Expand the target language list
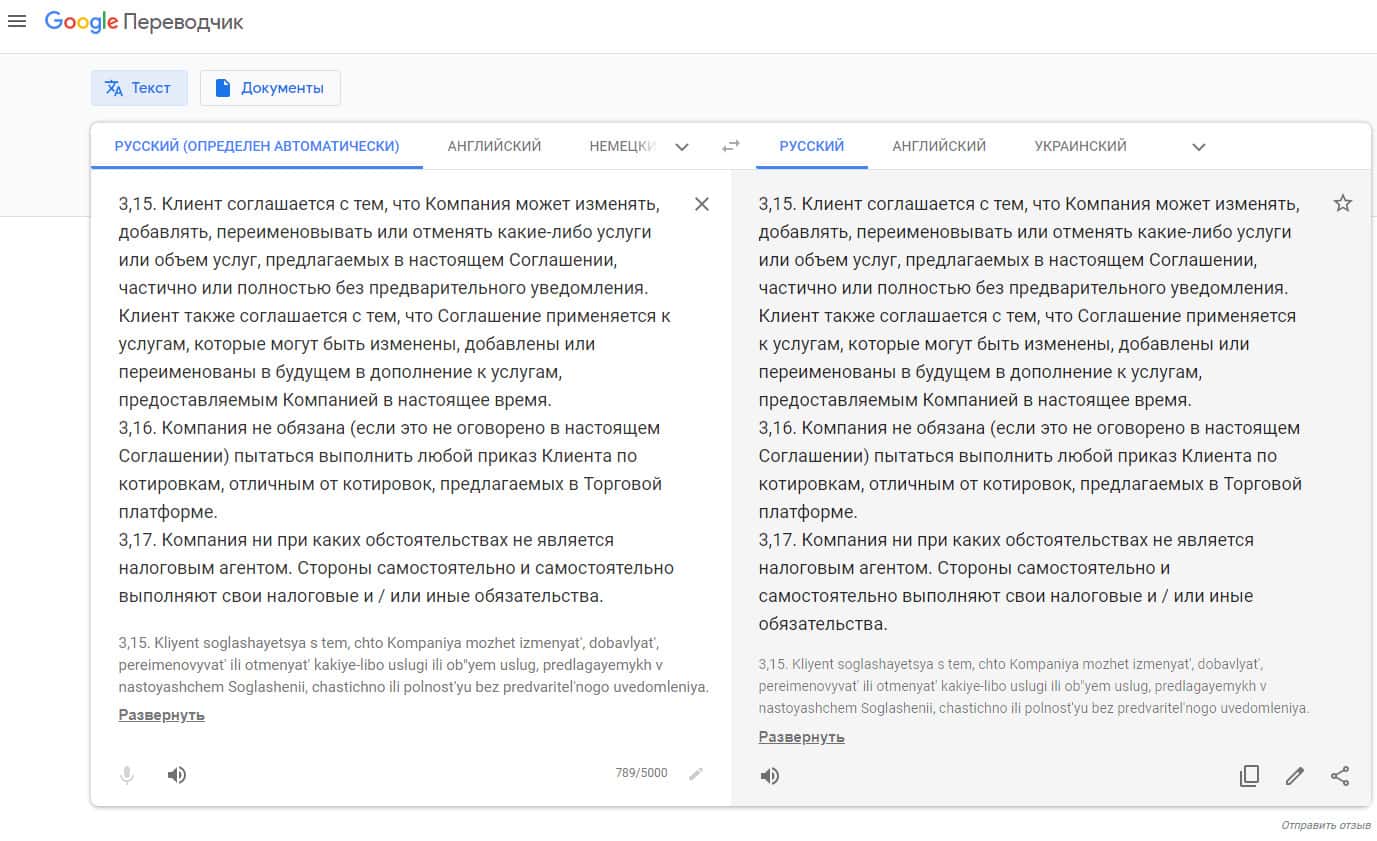 1199,147
